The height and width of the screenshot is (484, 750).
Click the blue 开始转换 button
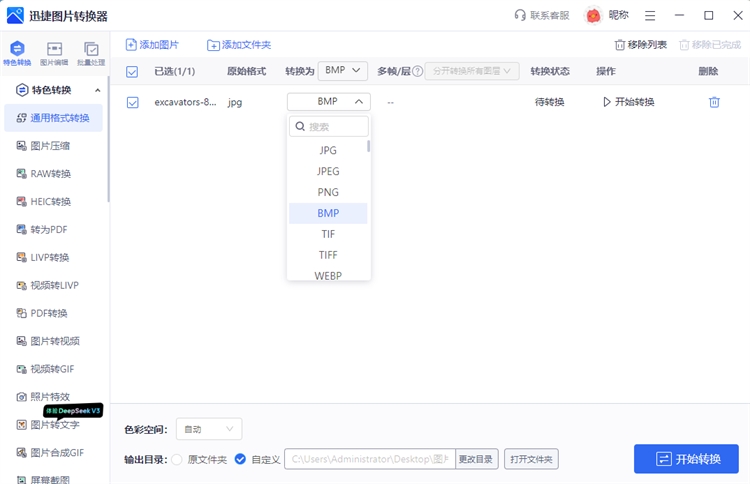click(x=686, y=459)
